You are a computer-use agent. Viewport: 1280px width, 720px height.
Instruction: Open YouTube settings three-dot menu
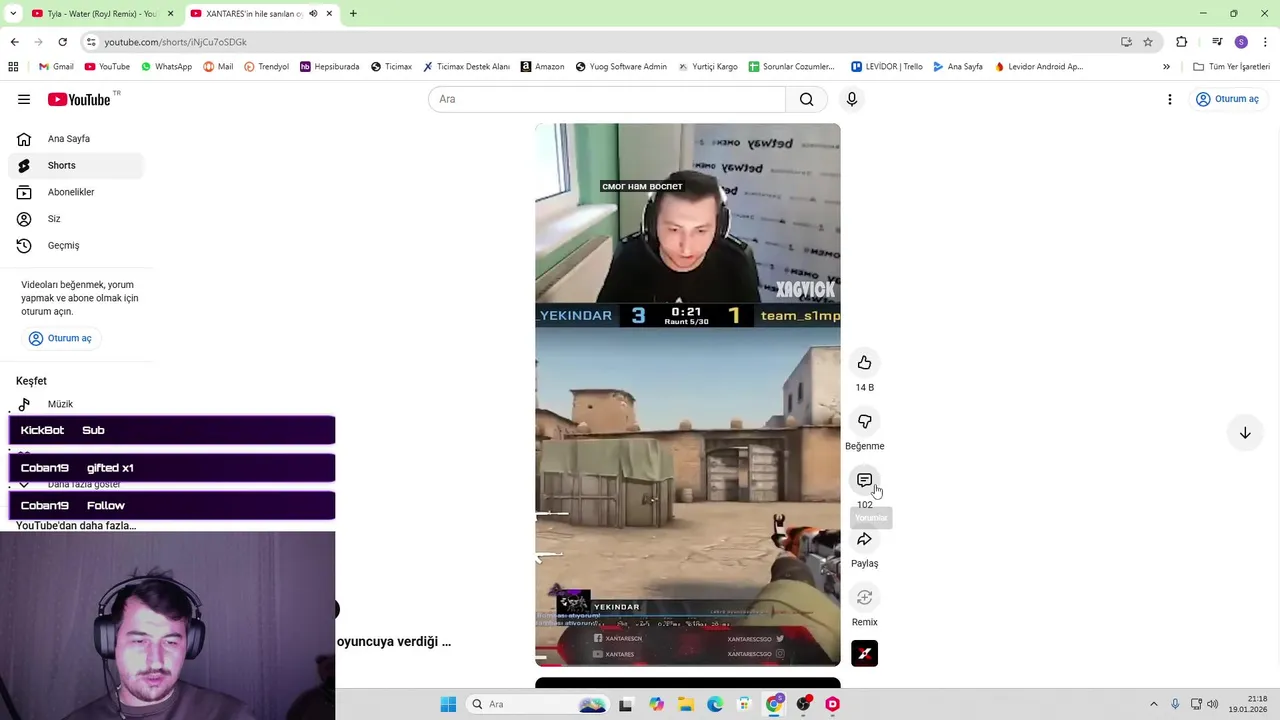(1169, 99)
